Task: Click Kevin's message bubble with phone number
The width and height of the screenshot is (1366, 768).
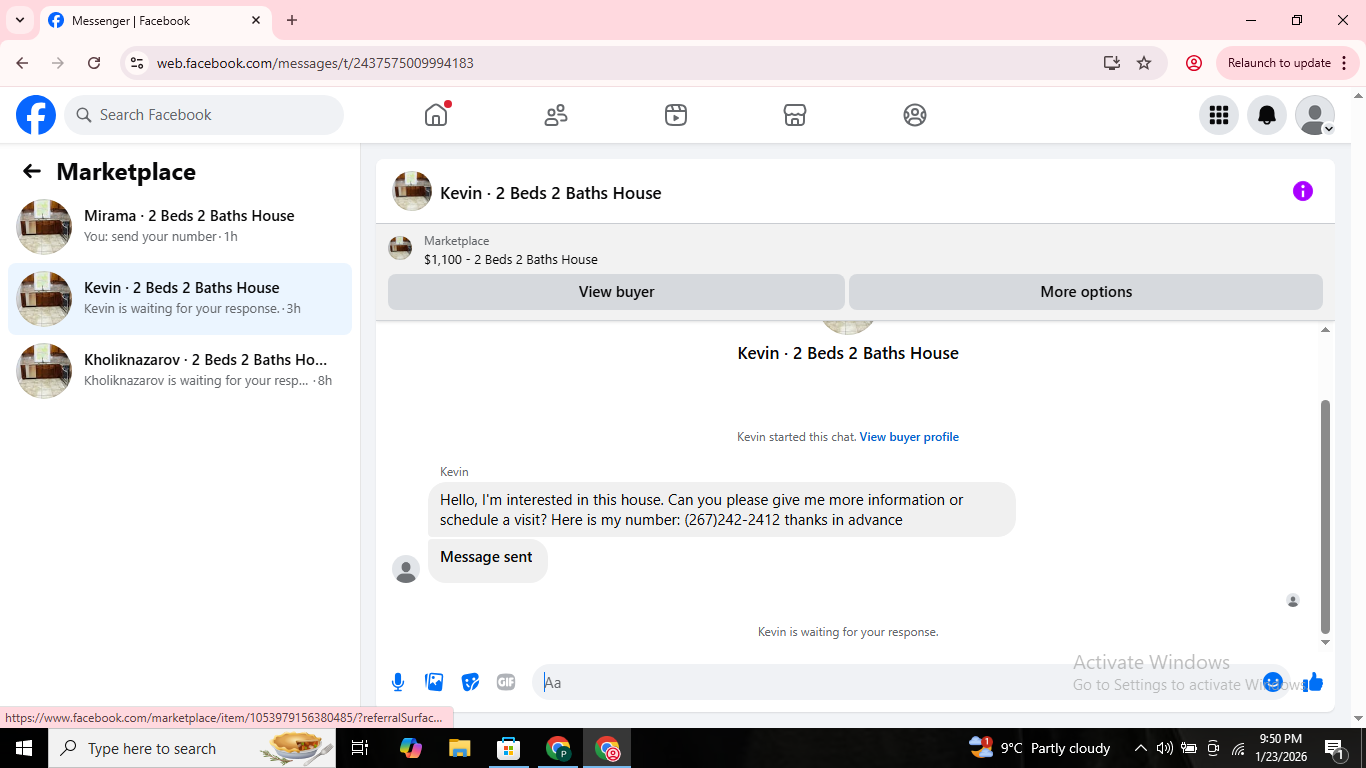Action: (722, 510)
